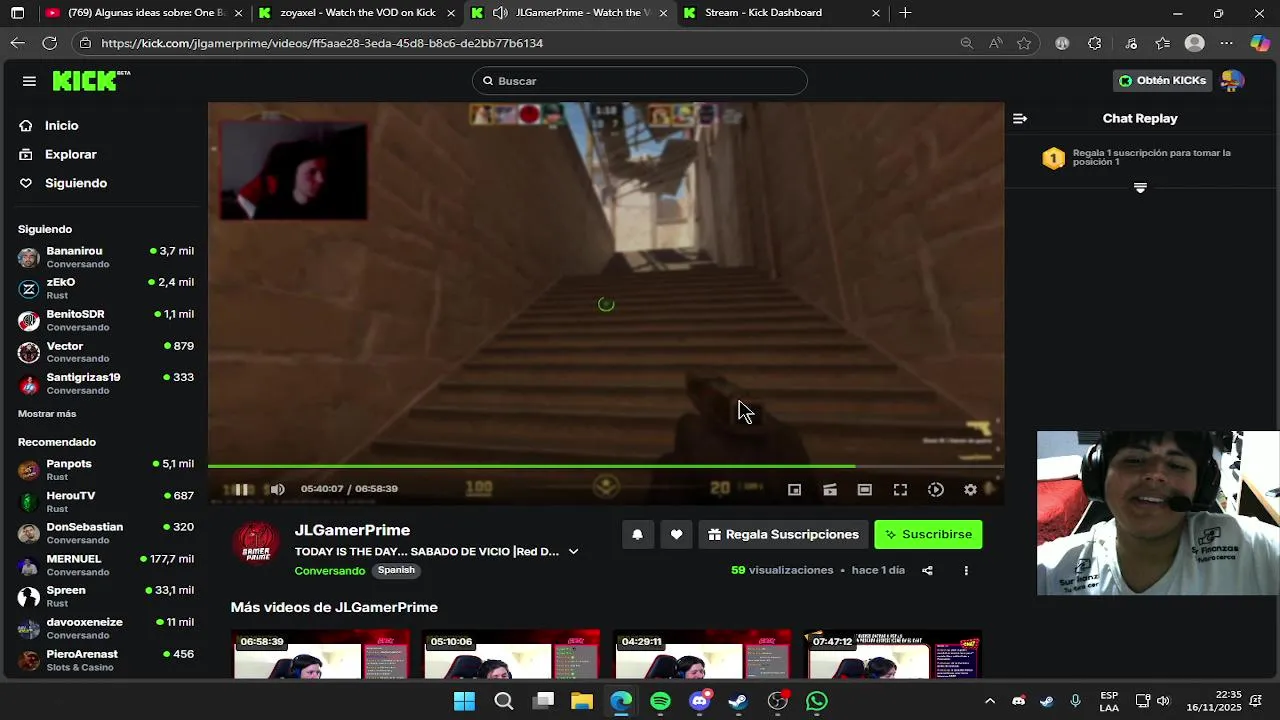This screenshot has width=1280, height=720.
Task: Enable picture-in-picture mini player
Action: [x=794, y=490]
